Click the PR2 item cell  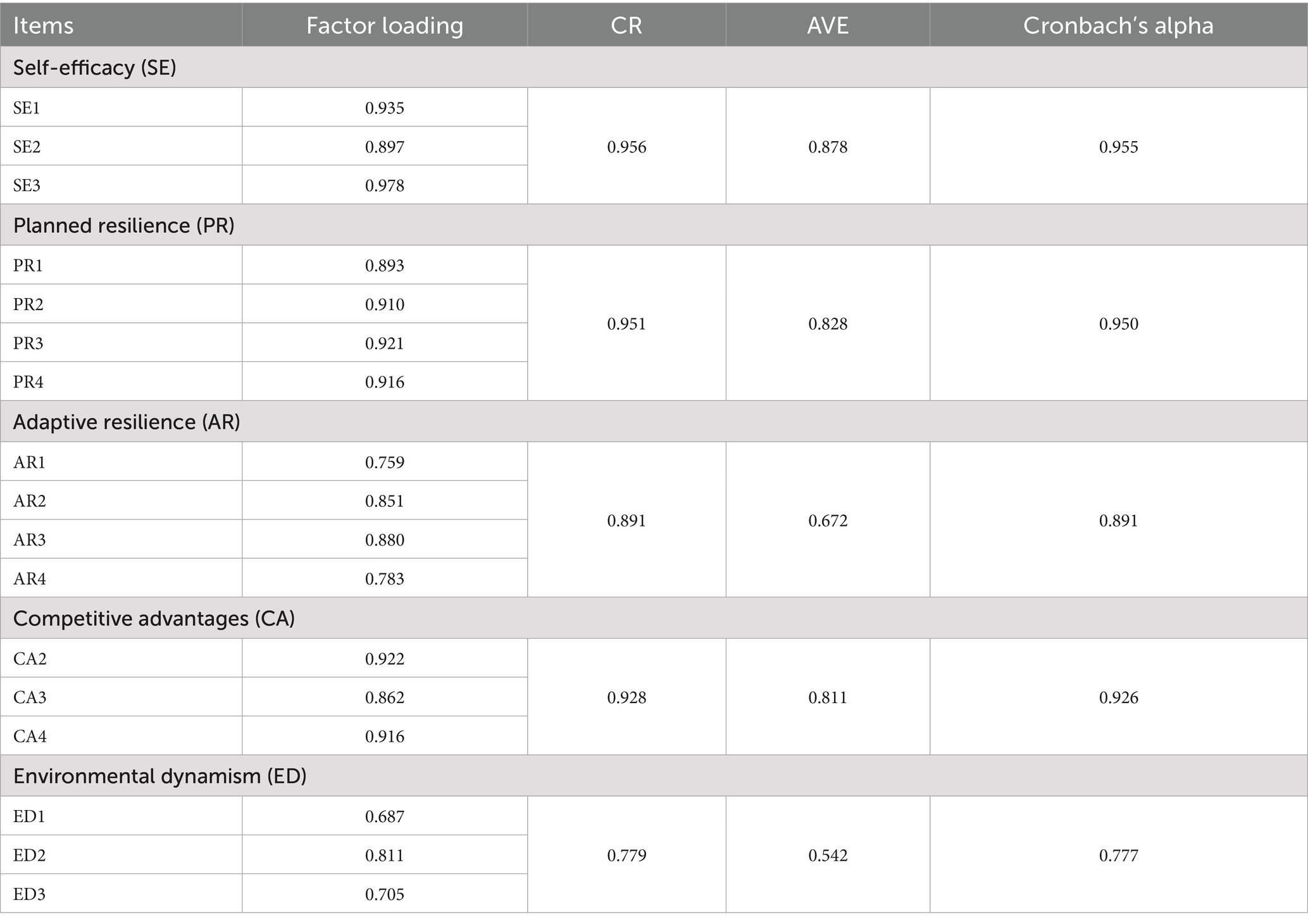(28, 304)
